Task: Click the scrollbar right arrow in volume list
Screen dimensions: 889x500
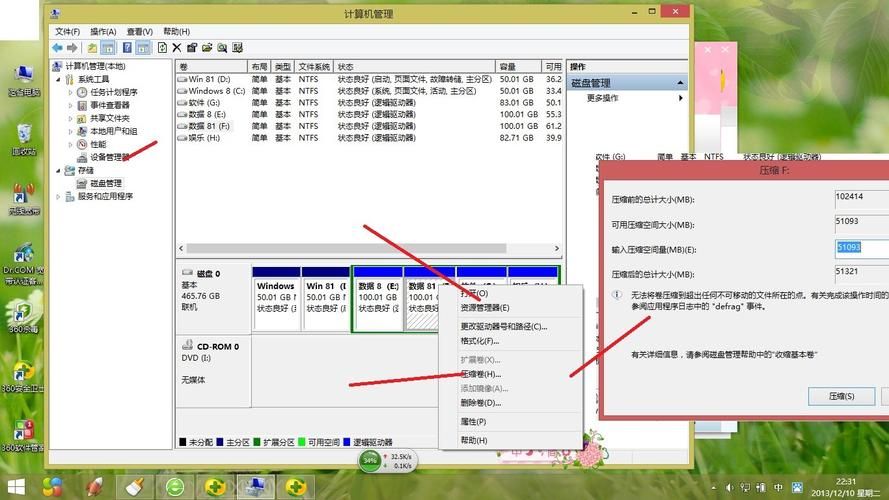Action: click(557, 248)
